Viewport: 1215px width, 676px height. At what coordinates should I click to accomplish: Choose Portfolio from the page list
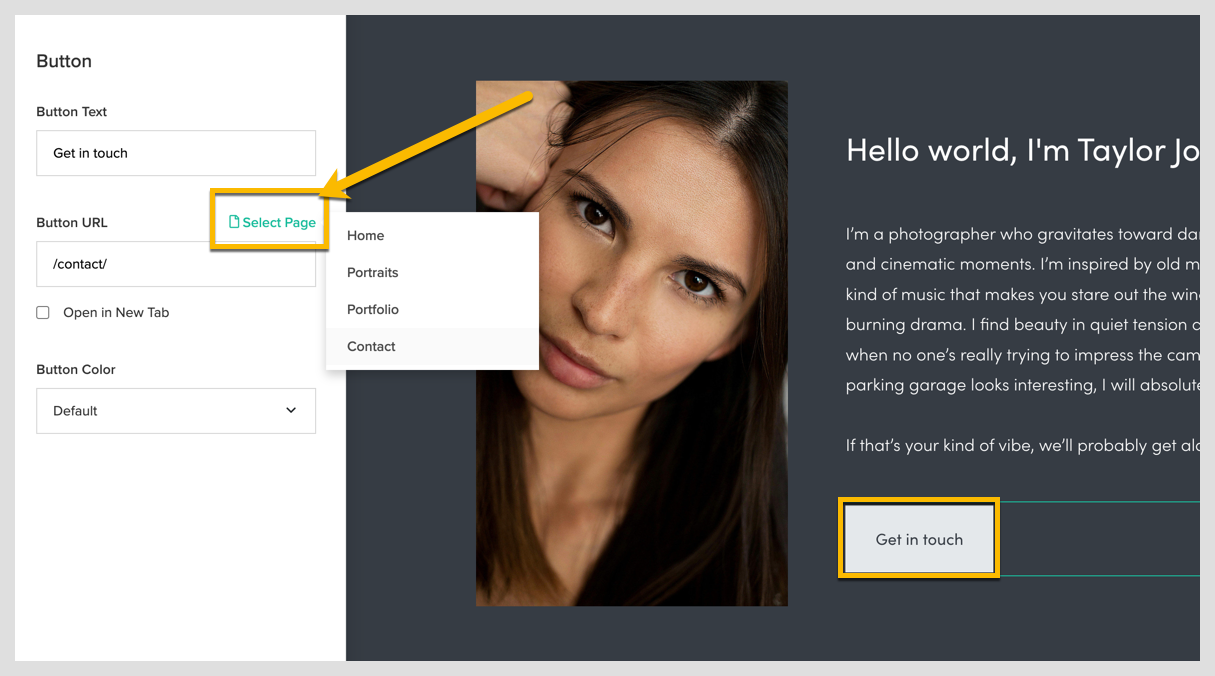click(432, 310)
